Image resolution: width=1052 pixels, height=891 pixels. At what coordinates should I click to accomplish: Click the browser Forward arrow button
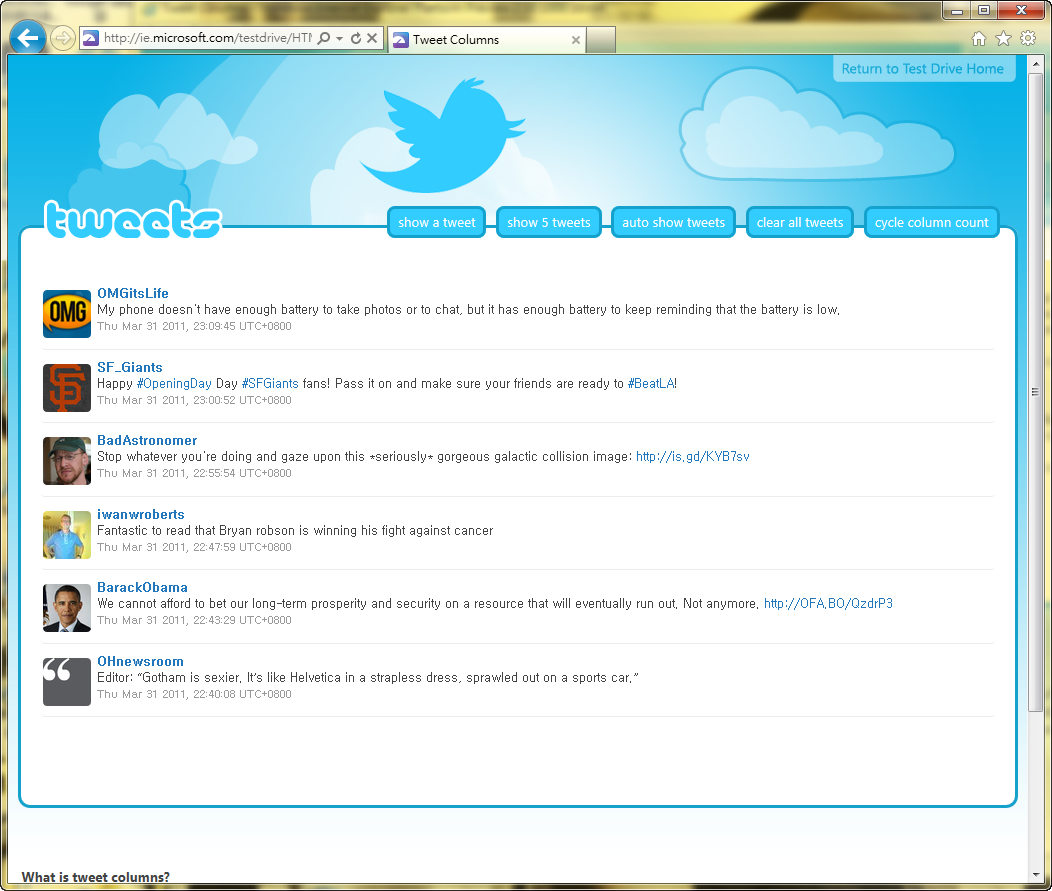pos(62,39)
